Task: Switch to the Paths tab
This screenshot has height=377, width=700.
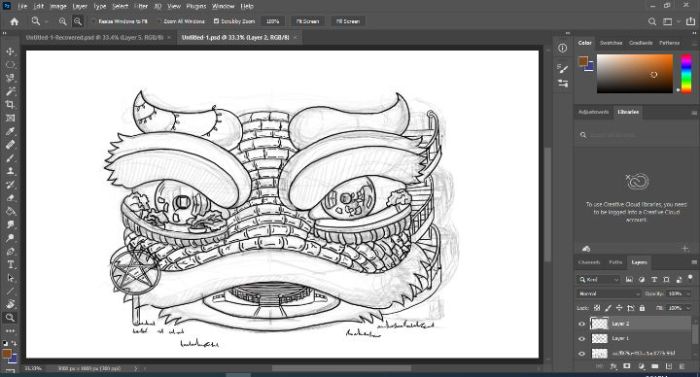Action: (615, 262)
